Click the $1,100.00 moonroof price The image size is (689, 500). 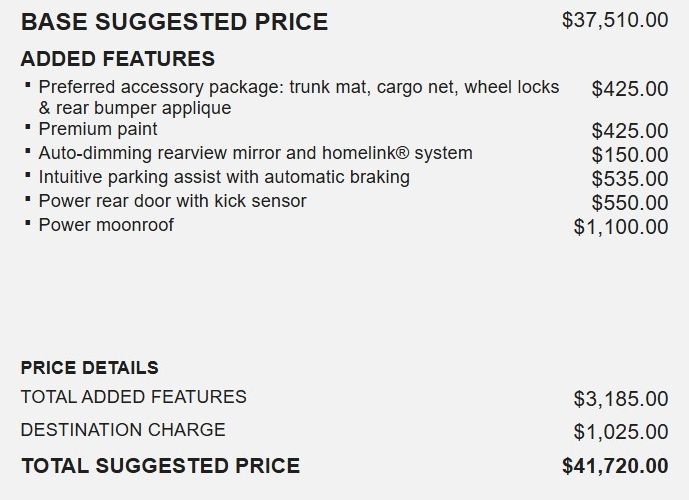[x=621, y=227]
